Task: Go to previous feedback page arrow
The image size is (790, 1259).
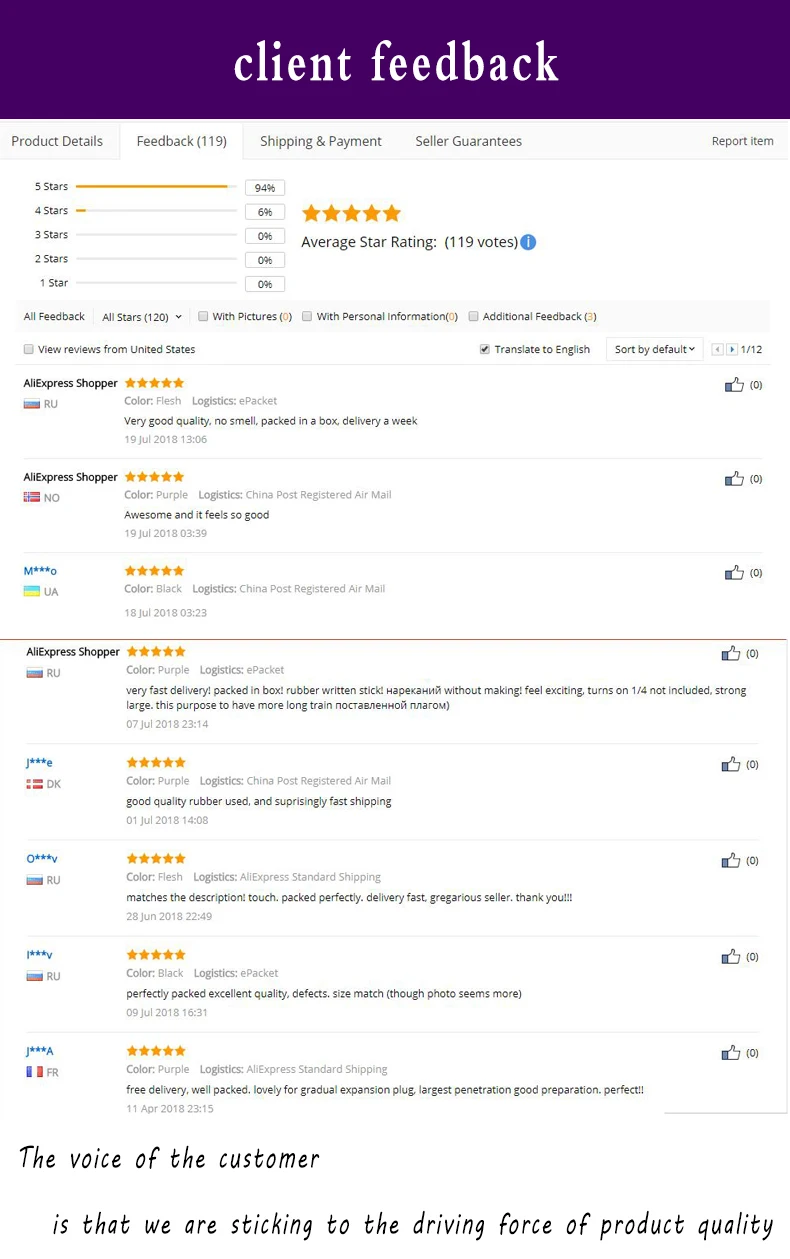Action: click(x=717, y=349)
